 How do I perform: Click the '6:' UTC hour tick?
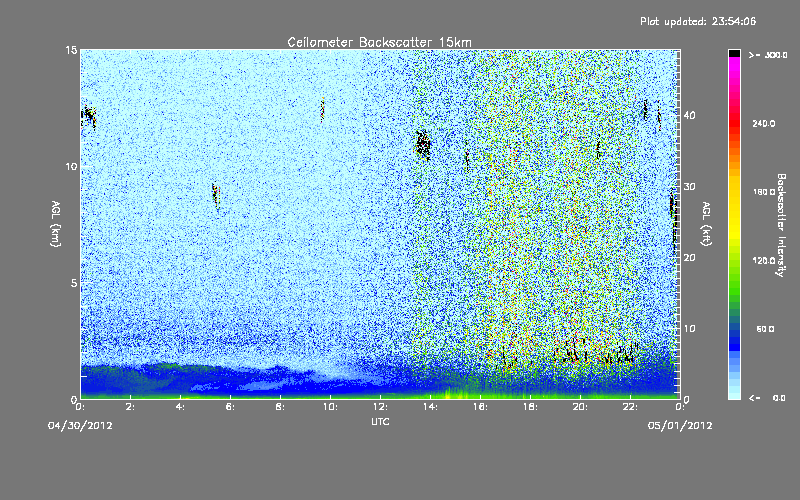[x=230, y=407]
